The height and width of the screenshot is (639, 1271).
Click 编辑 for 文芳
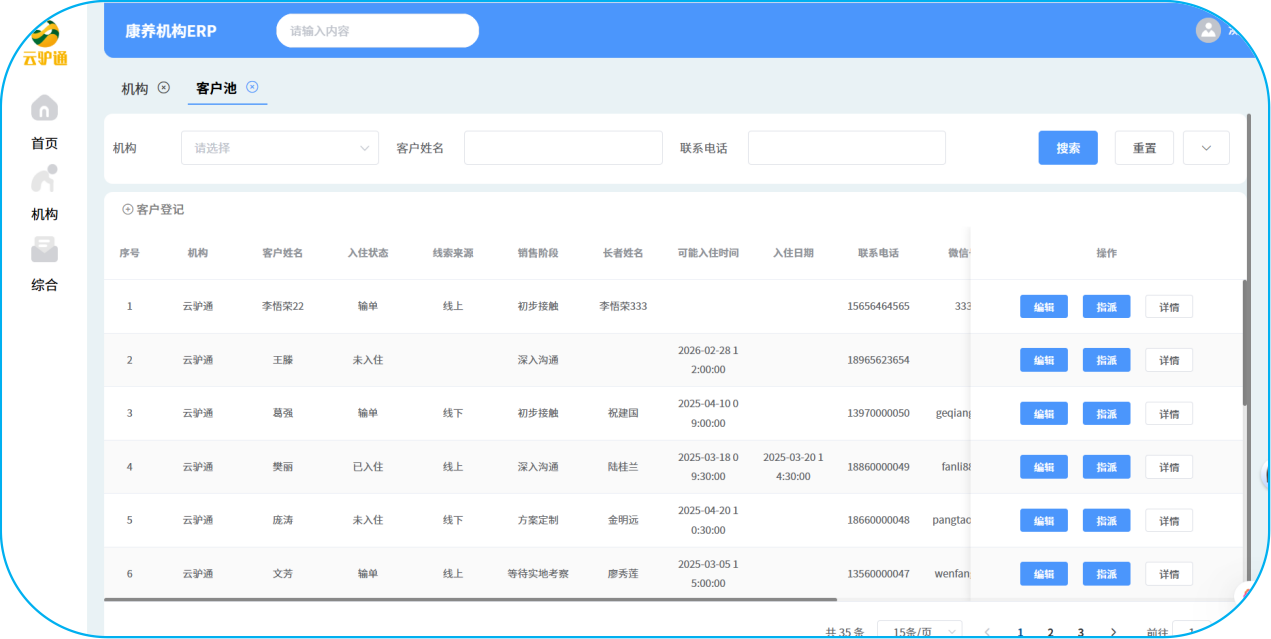1044,574
